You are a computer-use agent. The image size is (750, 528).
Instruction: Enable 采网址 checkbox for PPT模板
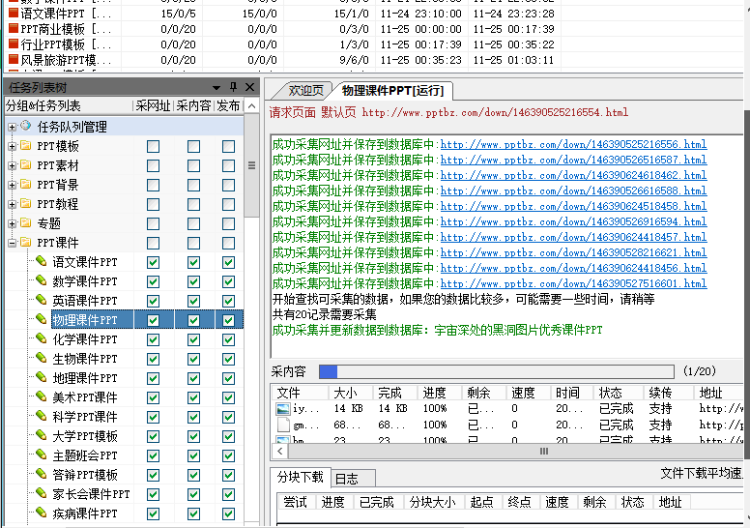153,146
